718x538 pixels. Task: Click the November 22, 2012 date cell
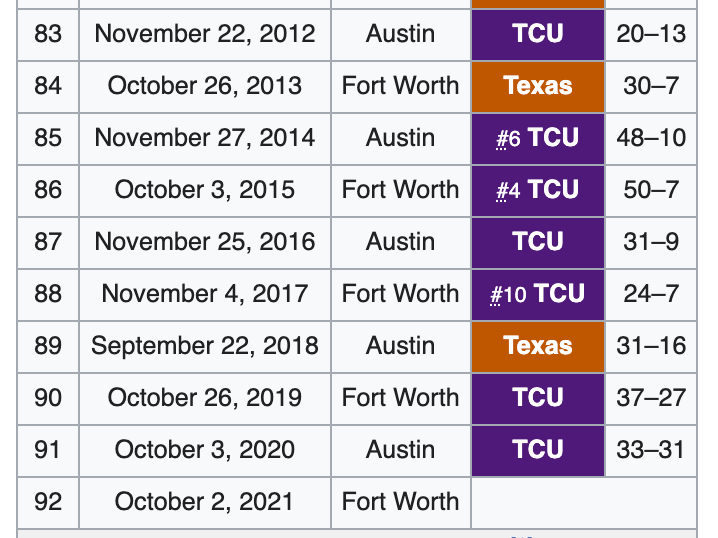tap(205, 35)
